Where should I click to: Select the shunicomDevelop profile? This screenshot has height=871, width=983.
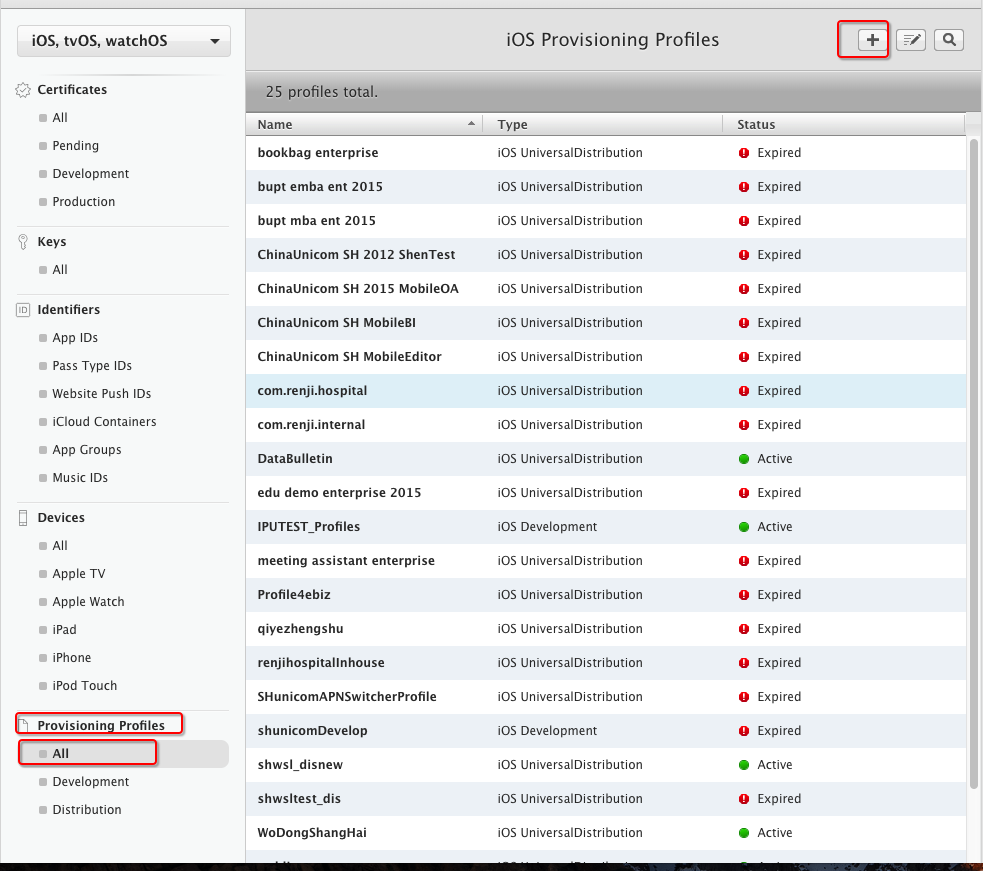tap(606, 731)
